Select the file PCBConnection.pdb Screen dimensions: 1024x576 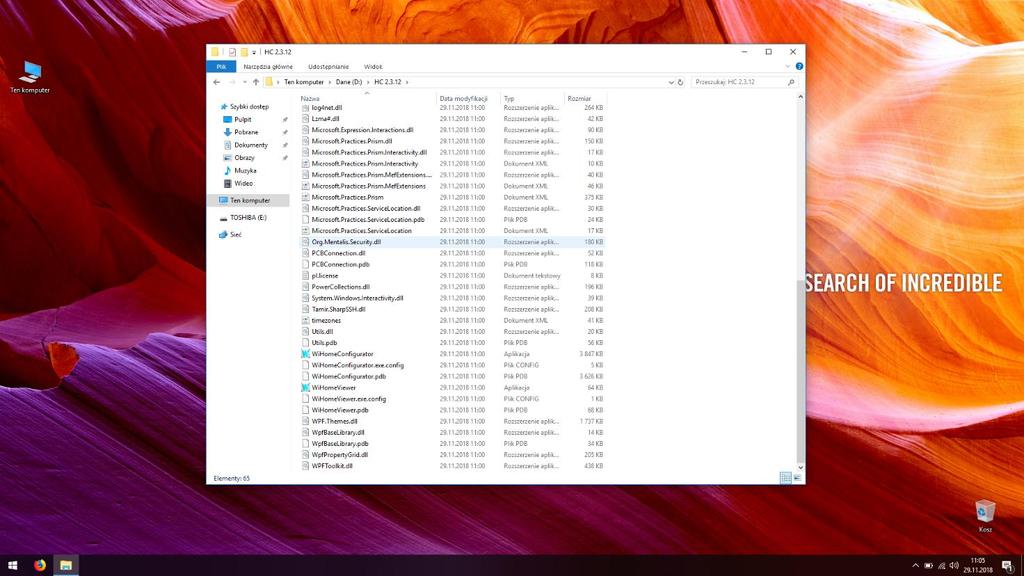click(x=340, y=264)
